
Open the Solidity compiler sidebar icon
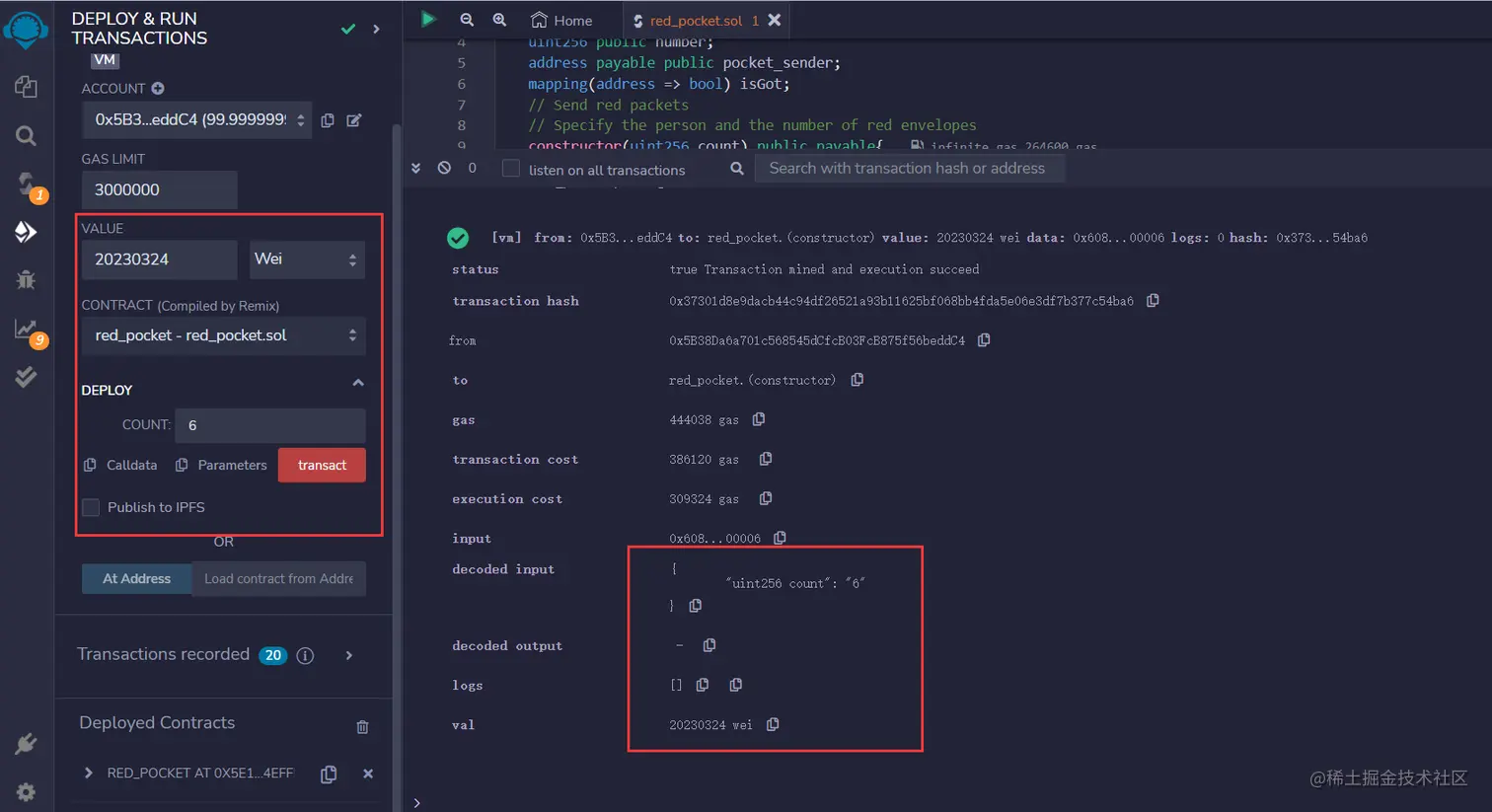click(x=27, y=184)
